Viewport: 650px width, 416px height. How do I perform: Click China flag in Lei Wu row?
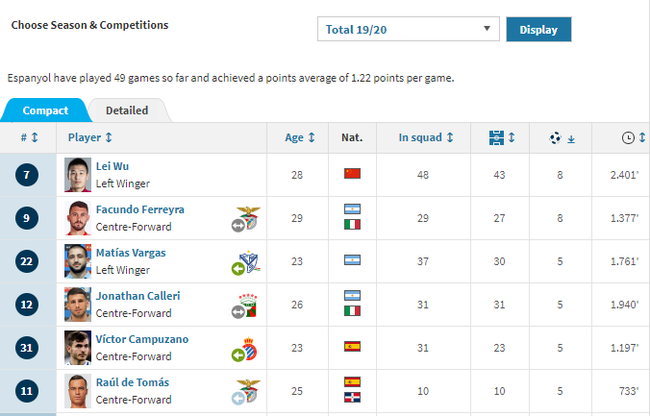(352, 173)
